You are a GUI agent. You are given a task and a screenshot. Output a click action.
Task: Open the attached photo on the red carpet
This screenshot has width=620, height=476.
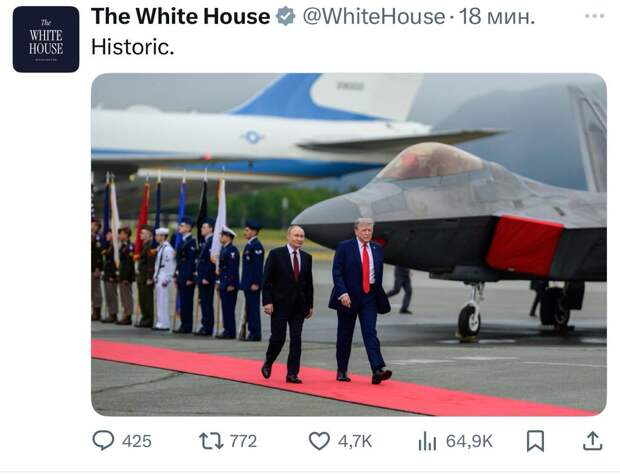pos(349,244)
